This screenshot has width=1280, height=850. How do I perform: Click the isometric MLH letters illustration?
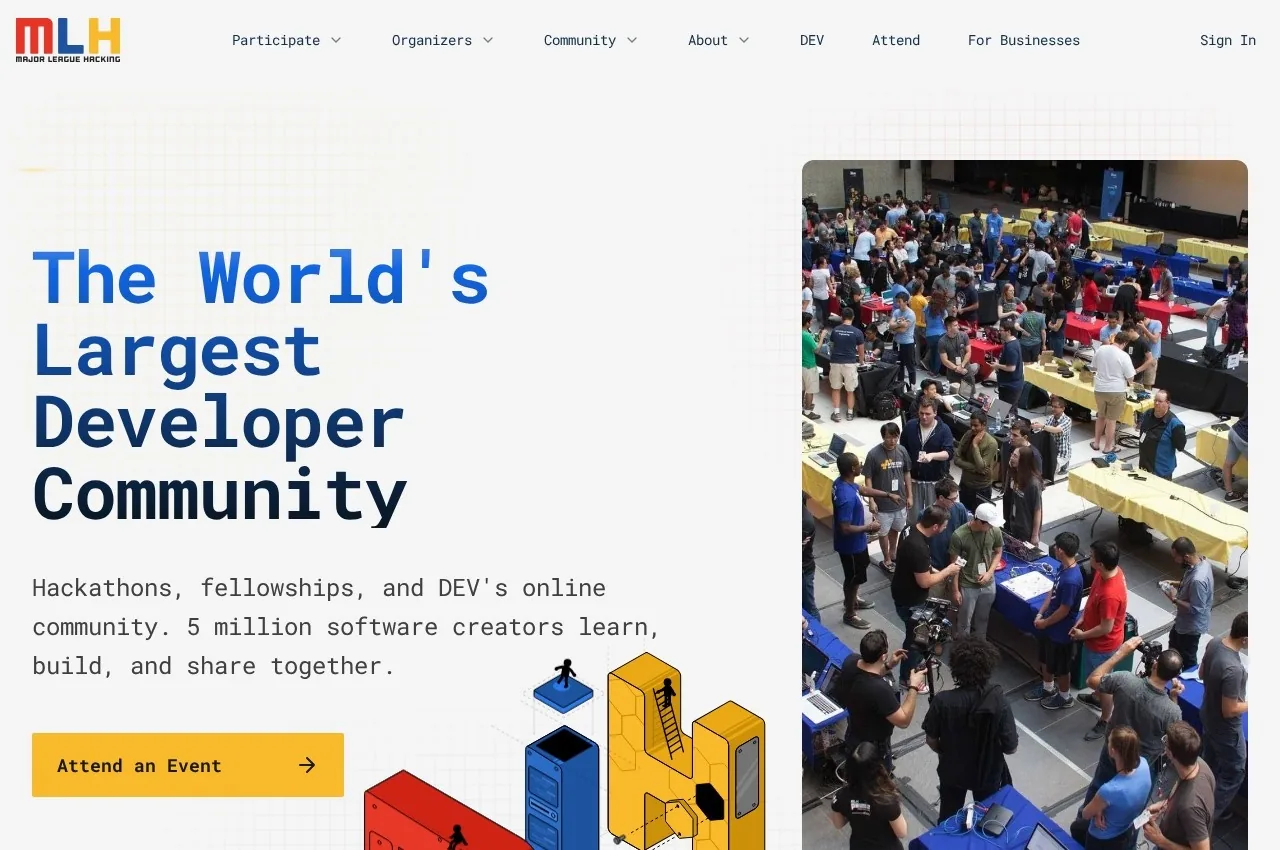565,752
